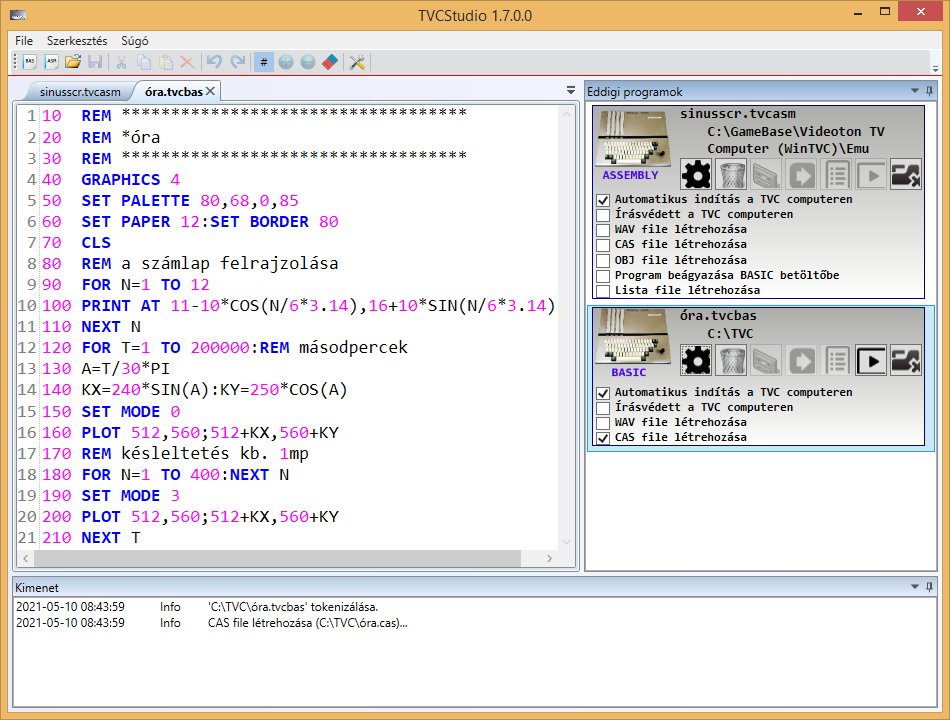Enable OBJ file létrehozása checkbox
950x720 pixels.
tap(603, 260)
